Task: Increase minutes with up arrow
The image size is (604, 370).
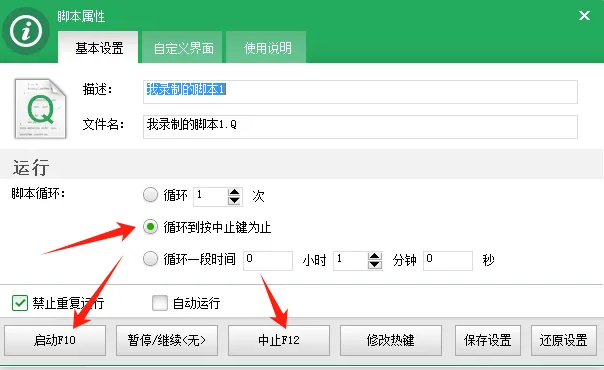Action: click(x=375, y=256)
